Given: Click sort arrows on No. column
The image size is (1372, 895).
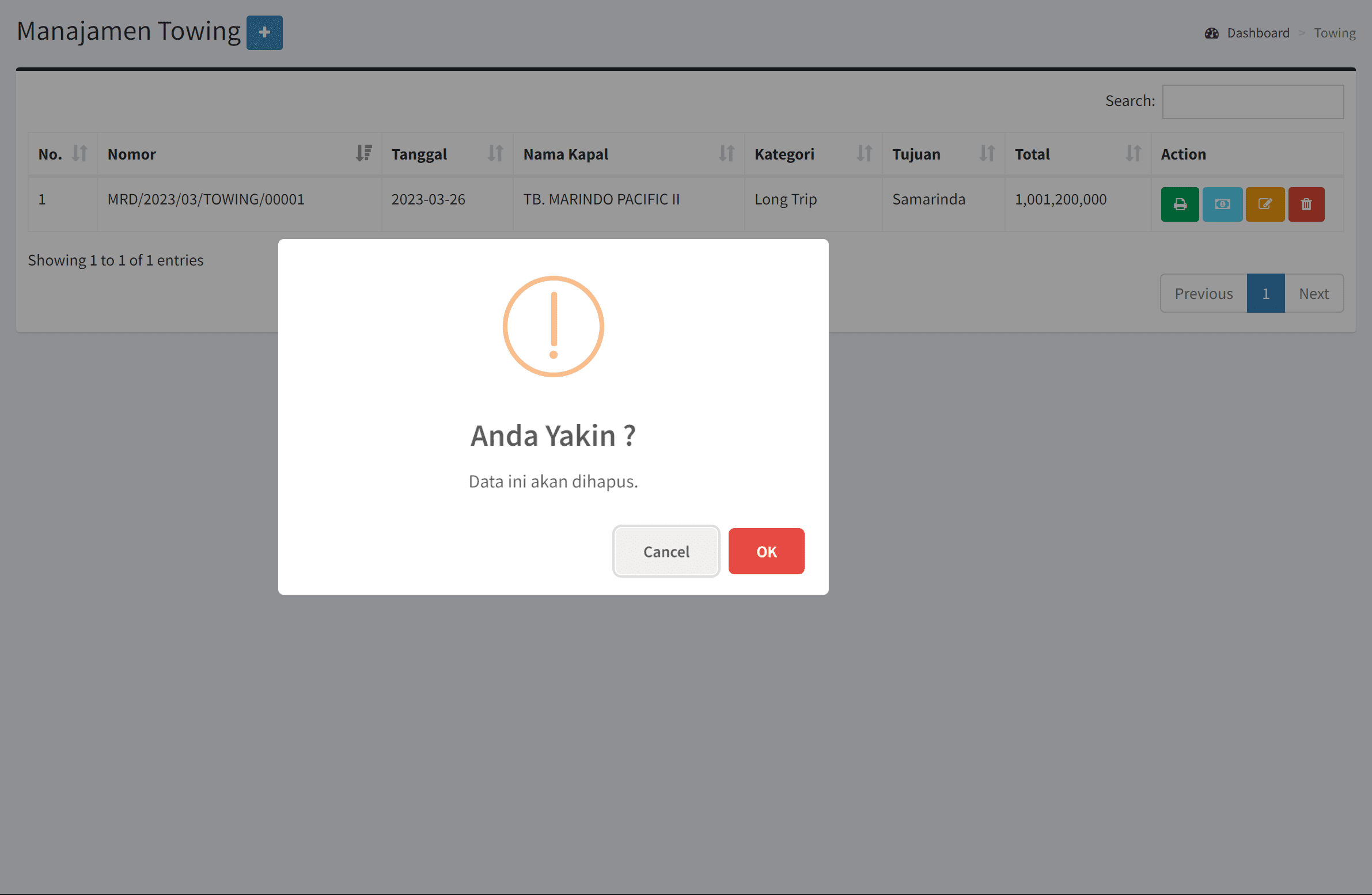Looking at the screenshot, I should (x=79, y=153).
